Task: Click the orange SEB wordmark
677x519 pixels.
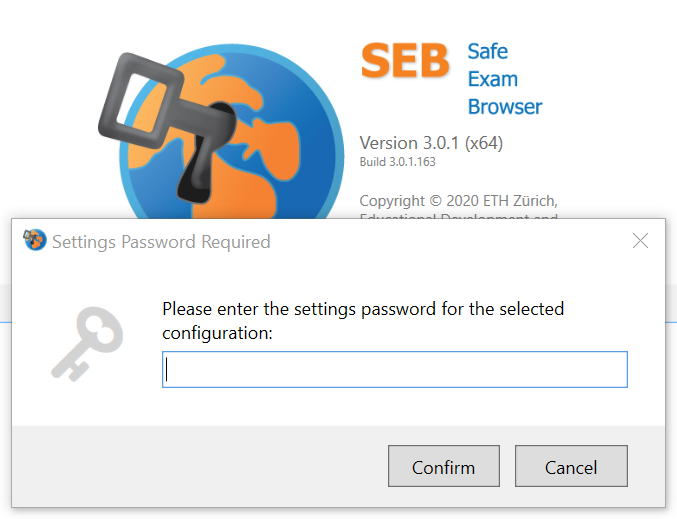Action: click(405, 60)
